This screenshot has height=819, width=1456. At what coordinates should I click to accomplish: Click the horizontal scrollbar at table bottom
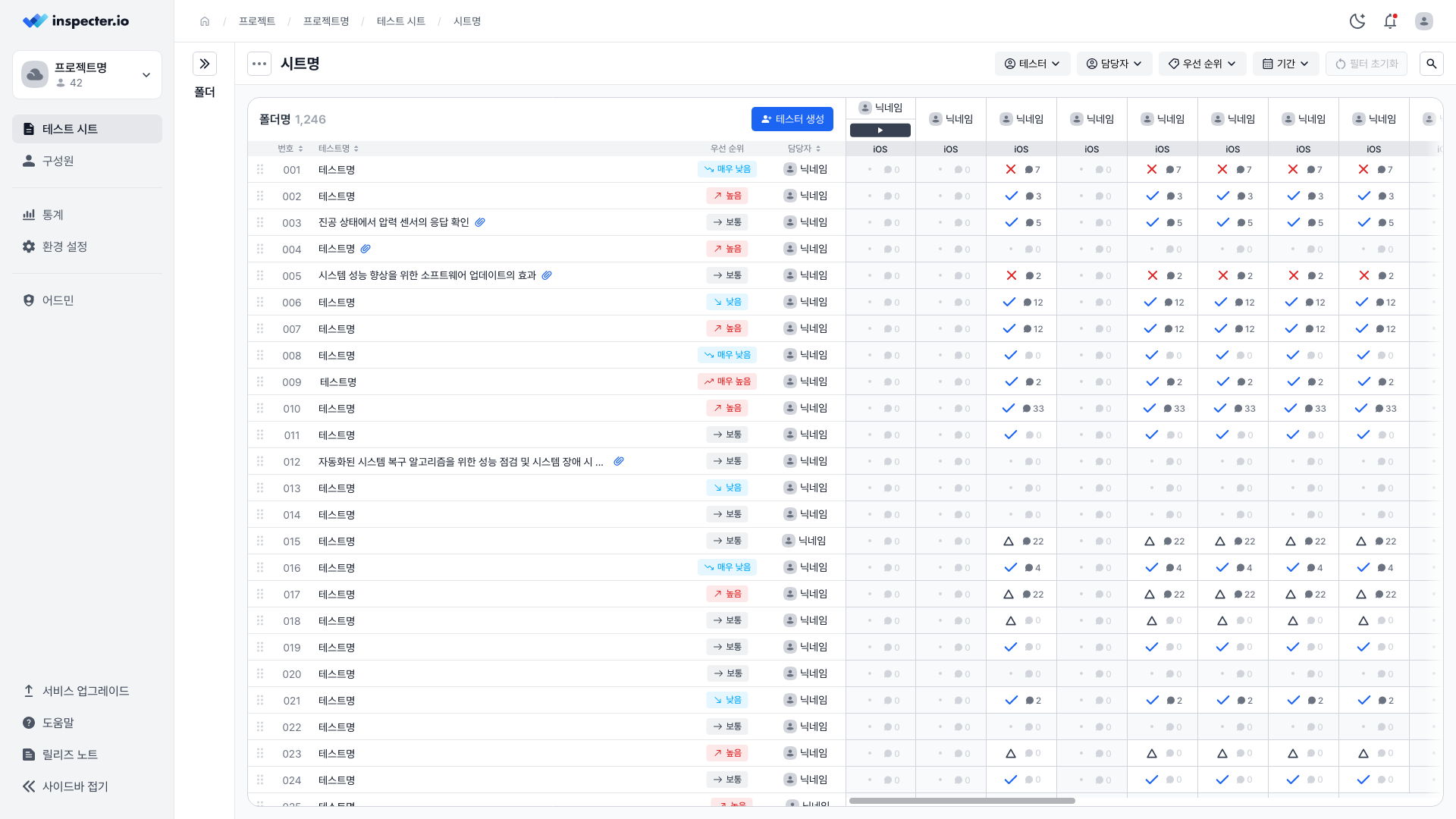(962, 801)
